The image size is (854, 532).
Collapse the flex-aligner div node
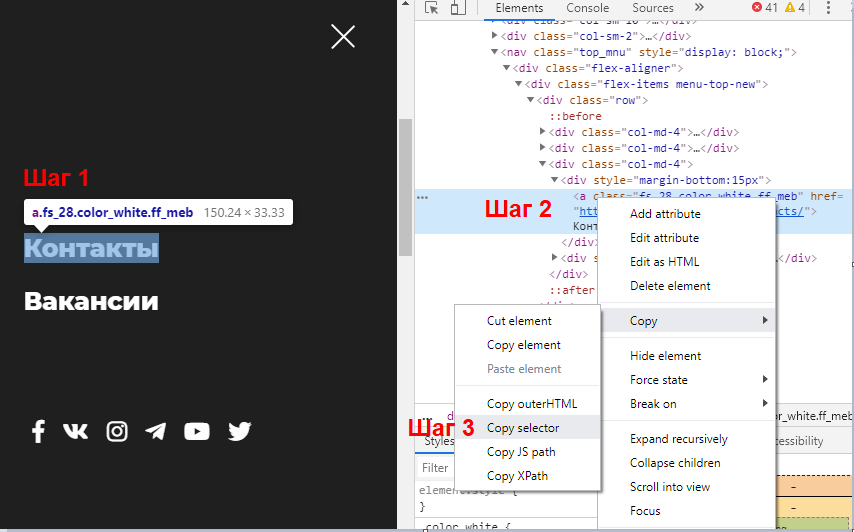[x=507, y=68]
